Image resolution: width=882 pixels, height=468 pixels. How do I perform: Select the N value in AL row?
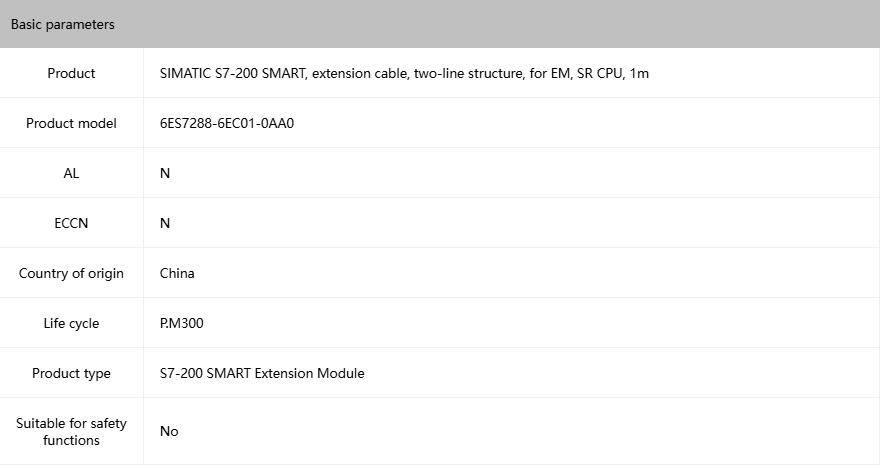point(165,173)
